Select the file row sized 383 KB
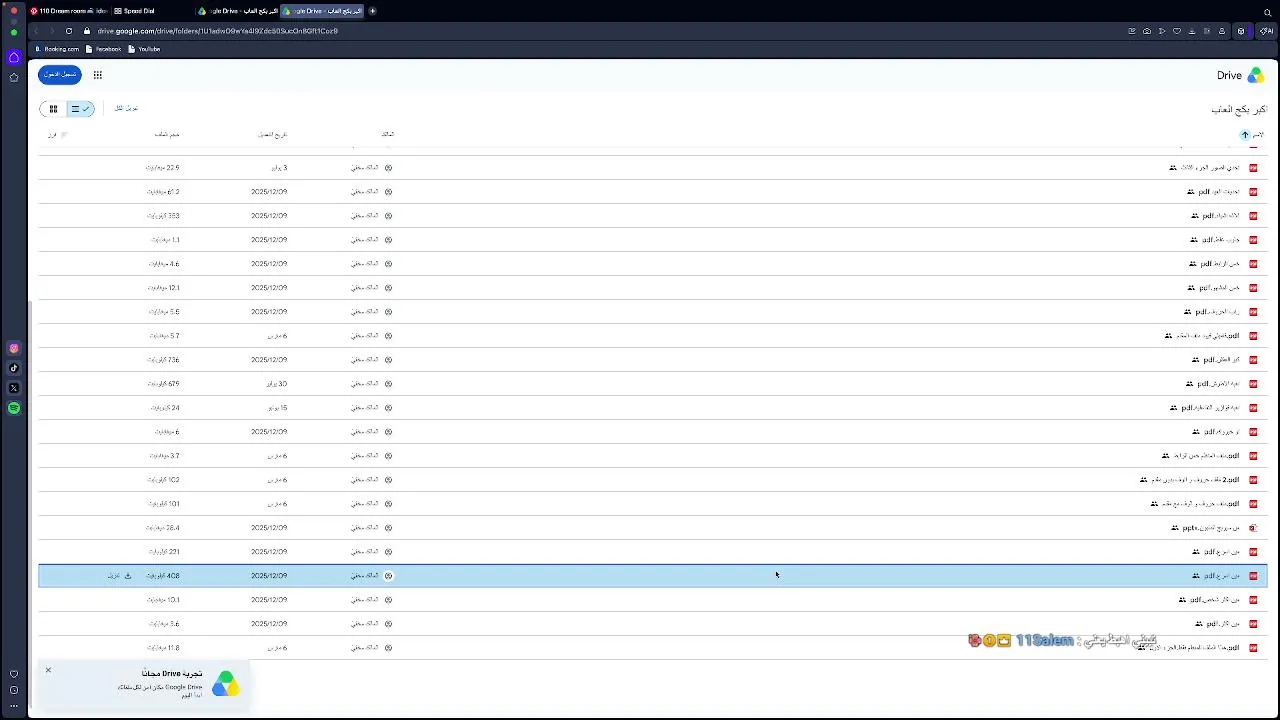Viewport: 1280px width, 720px height. (653, 216)
